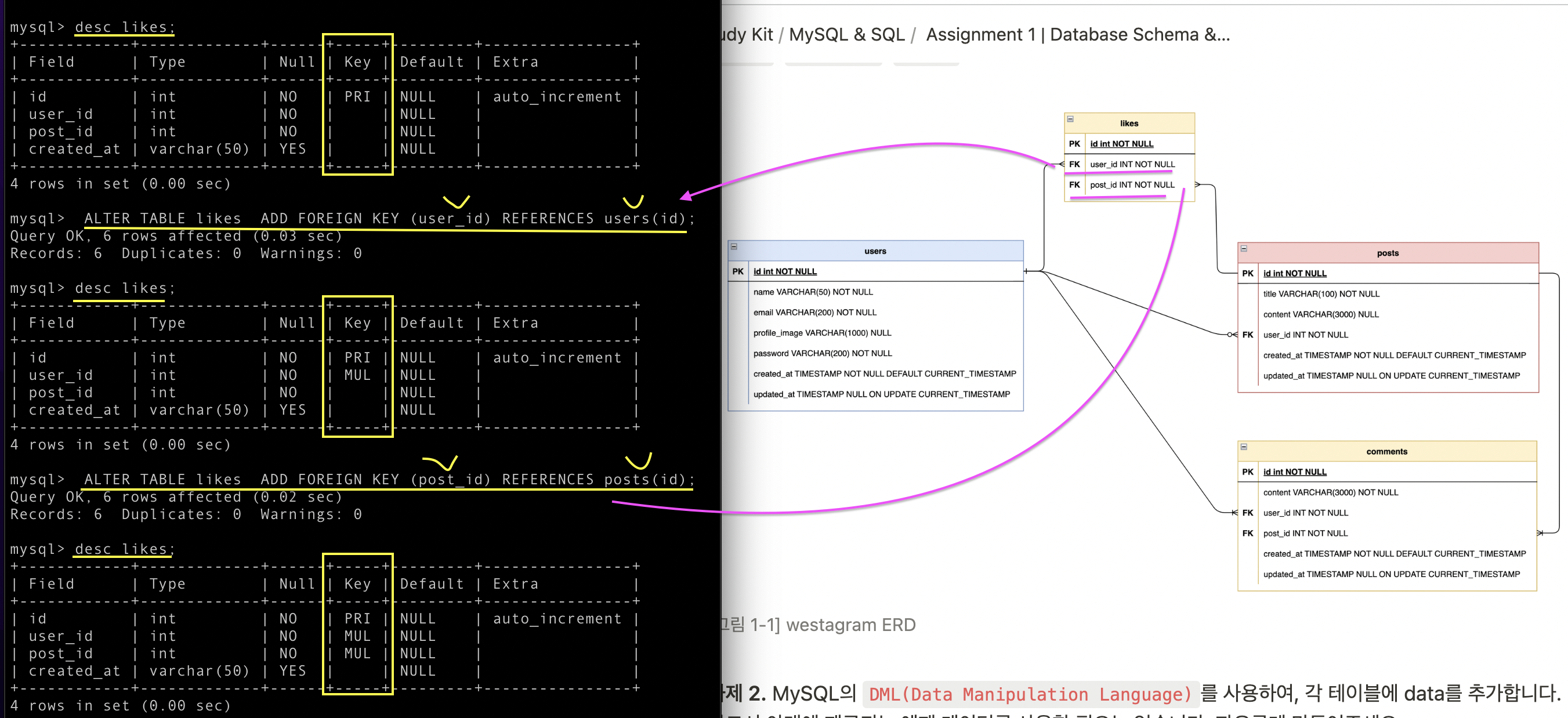1568x718 pixels.
Task: Collapse the comments table in ERD
Action: pos(1244,447)
